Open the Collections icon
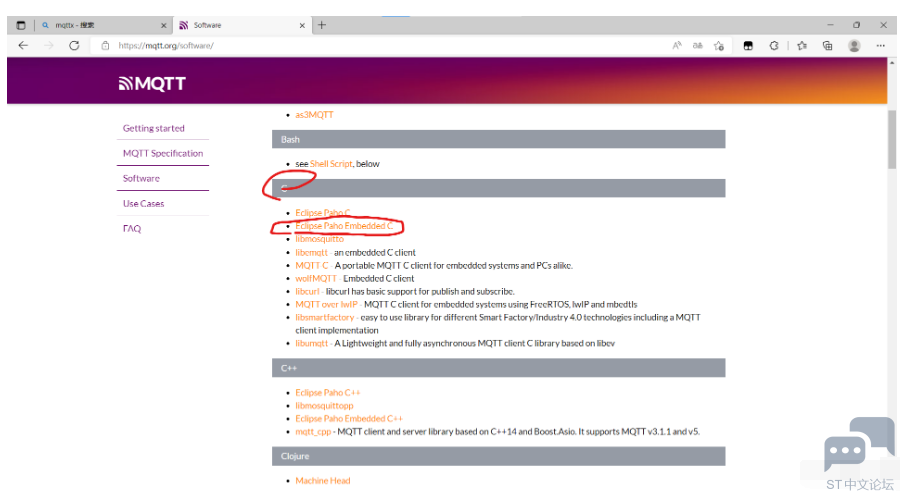This screenshot has width=903, height=500. coord(828,46)
